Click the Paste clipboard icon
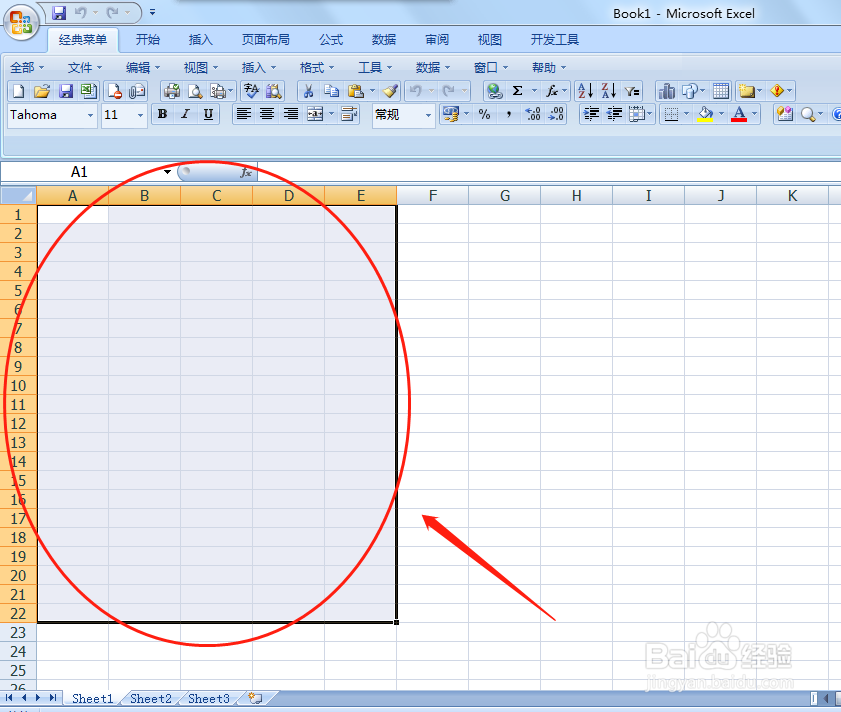The image size is (841, 712). 355,91
